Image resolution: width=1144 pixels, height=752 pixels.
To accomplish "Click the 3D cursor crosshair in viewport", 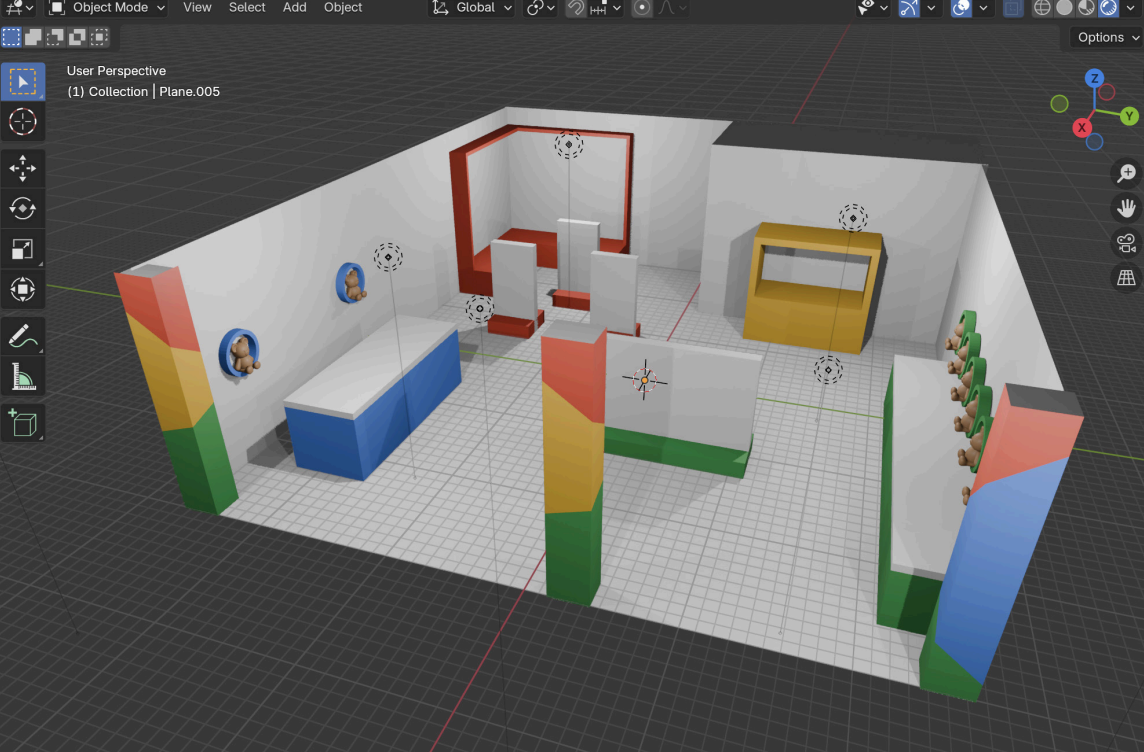I will tap(644, 380).
